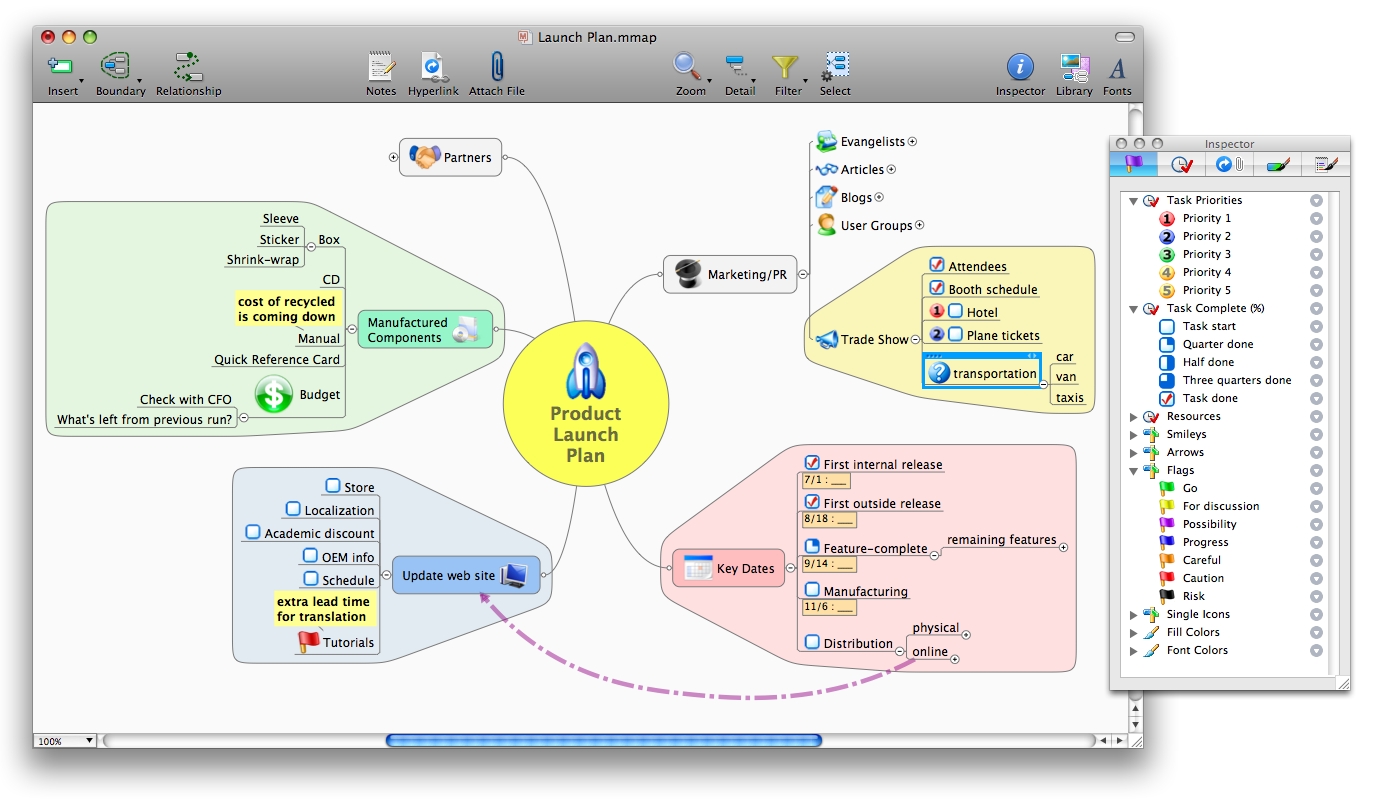Click the Insert button

tap(61, 68)
